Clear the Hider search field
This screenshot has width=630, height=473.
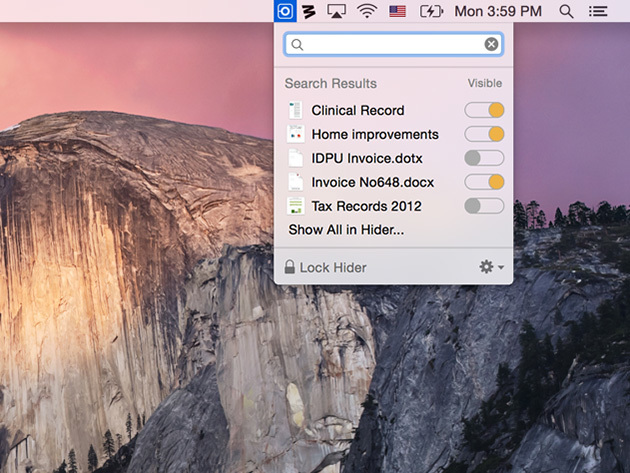click(491, 44)
